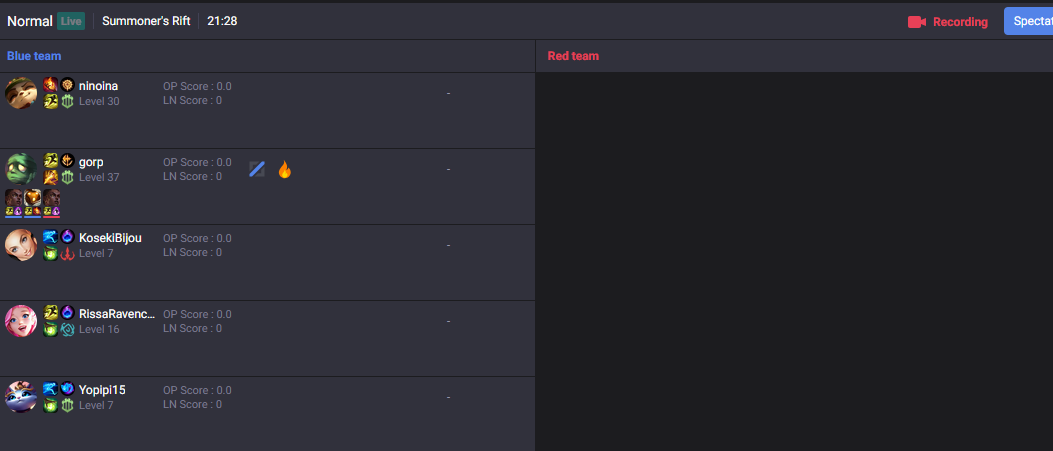The height and width of the screenshot is (451, 1053).
Task: Click gorp's Amumu champion portrait
Action: [21, 169]
